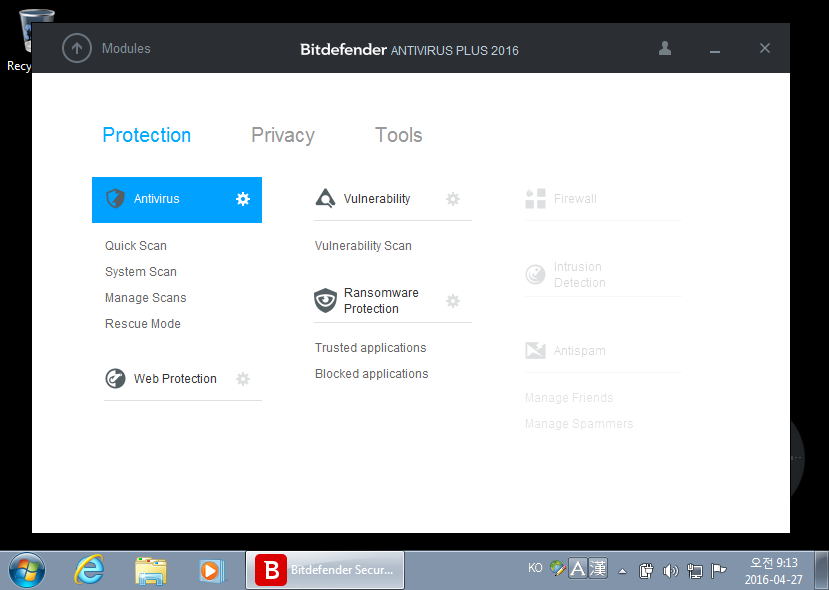829x590 pixels.
Task: Switch to the Privacy tab
Action: (283, 135)
